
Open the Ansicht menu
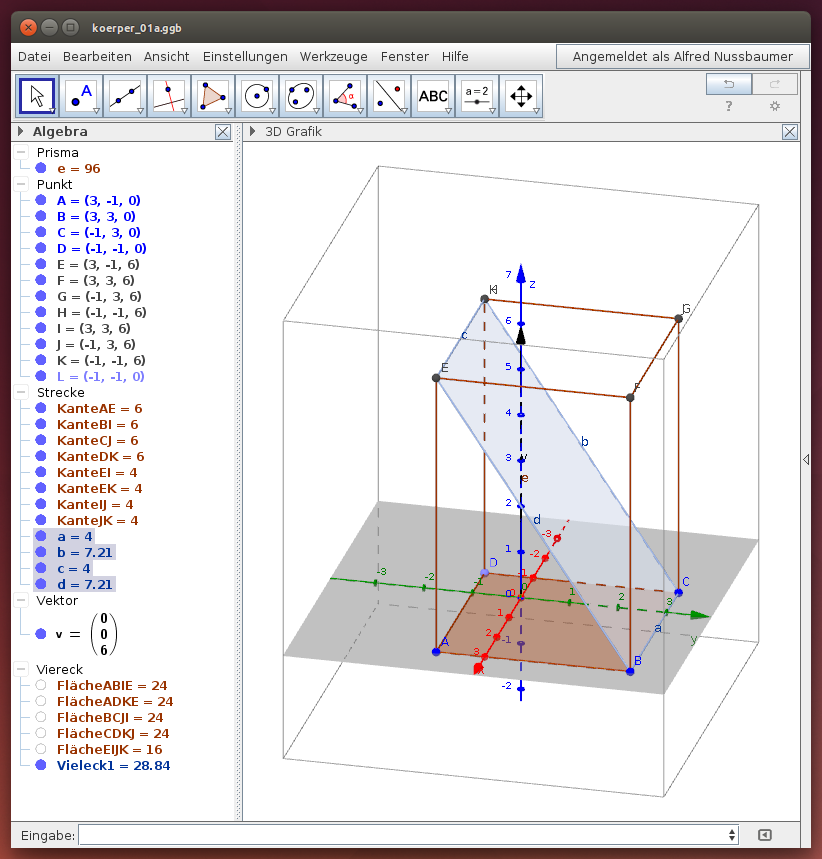coord(167,56)
